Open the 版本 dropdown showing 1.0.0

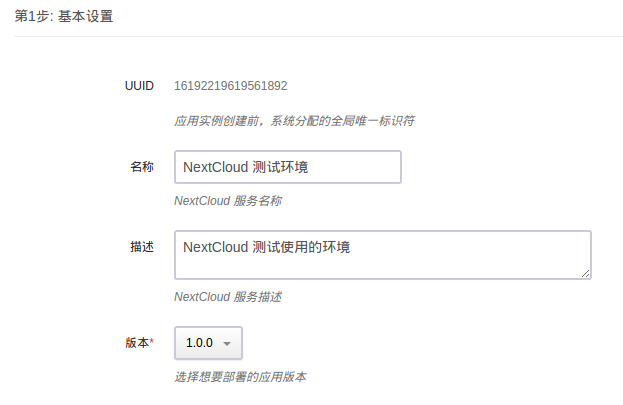click(208, 343)
